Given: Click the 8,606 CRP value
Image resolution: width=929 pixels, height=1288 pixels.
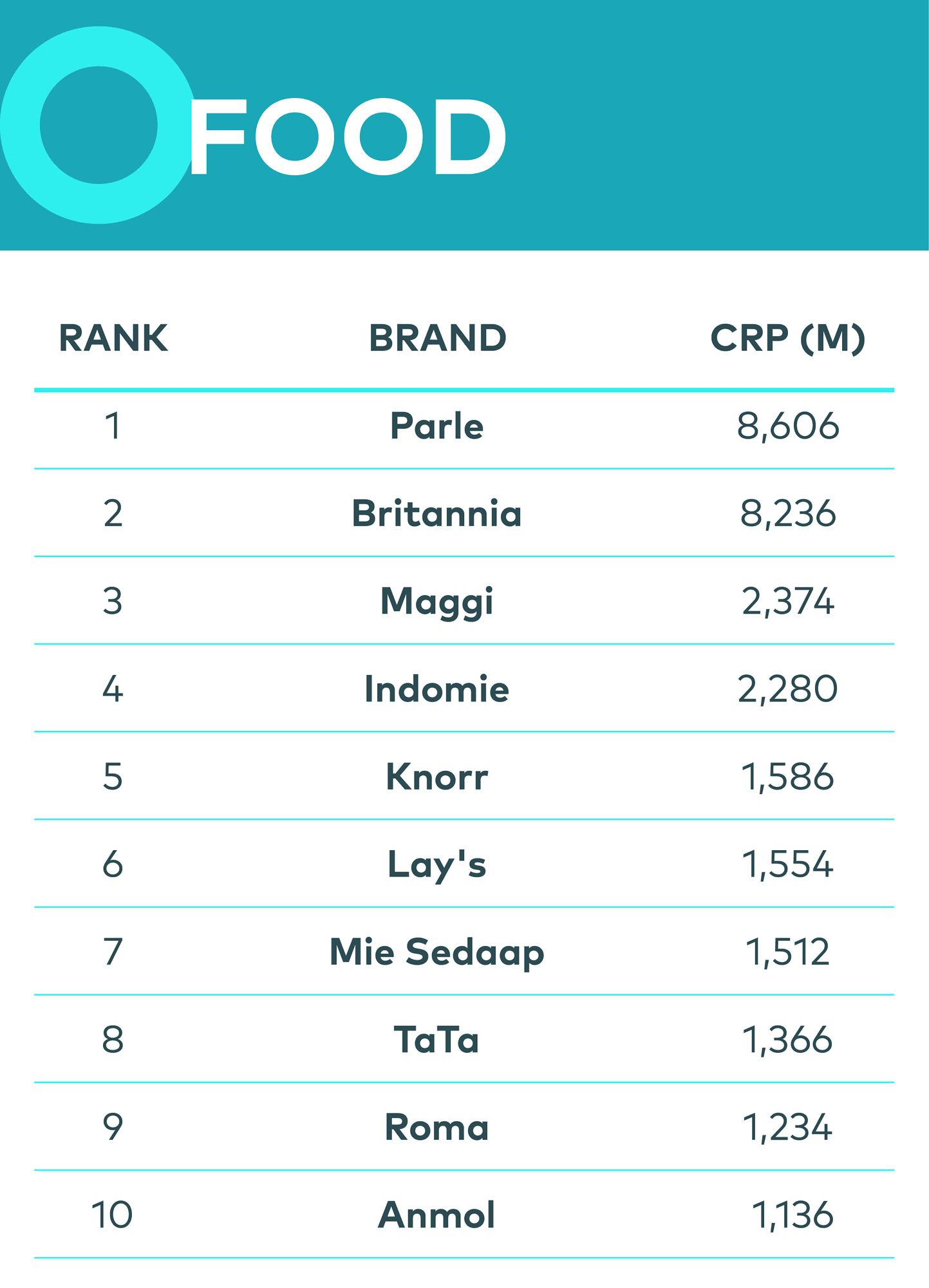Looking at the screenshot, I should [x=788, y=426].
